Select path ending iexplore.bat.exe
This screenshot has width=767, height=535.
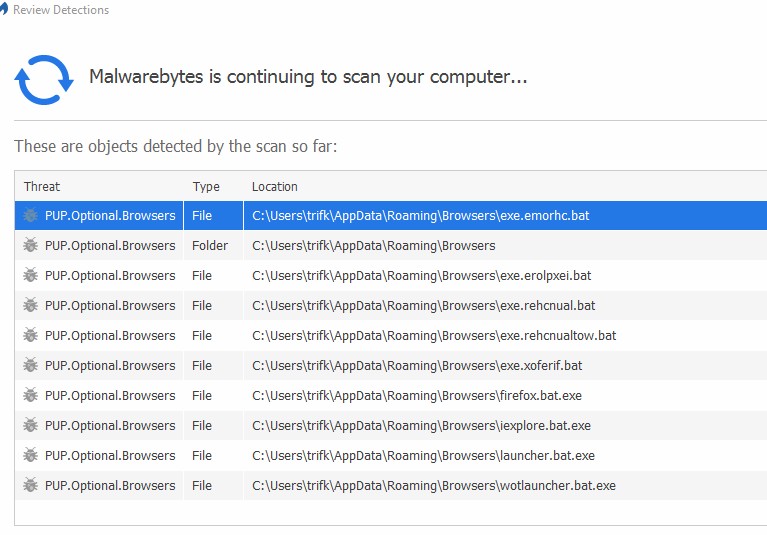[421, 426]
